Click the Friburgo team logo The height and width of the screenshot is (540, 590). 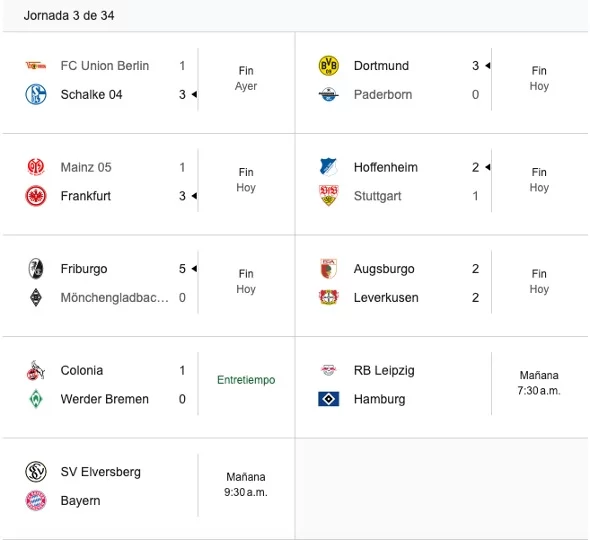36,269
